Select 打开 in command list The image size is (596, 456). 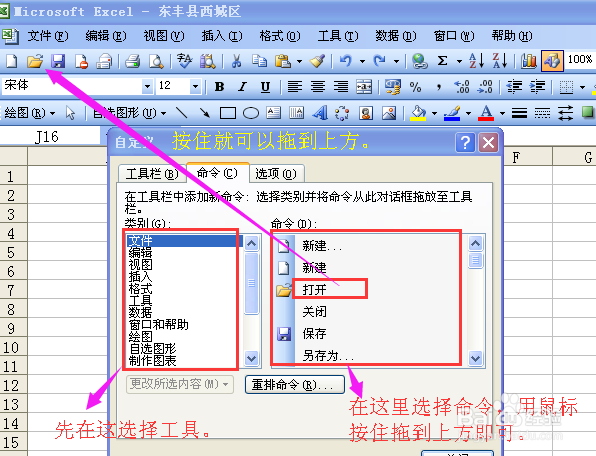click(x=314, y=290)
